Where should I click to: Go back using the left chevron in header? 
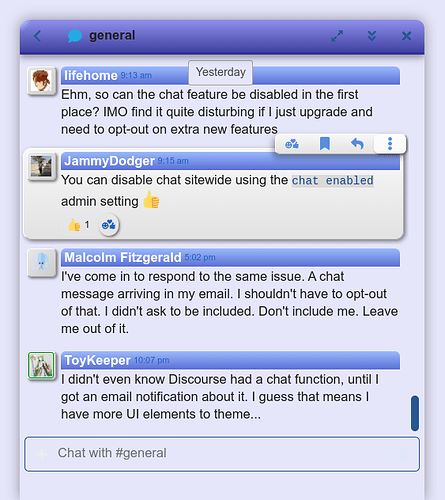pos(37,36)
